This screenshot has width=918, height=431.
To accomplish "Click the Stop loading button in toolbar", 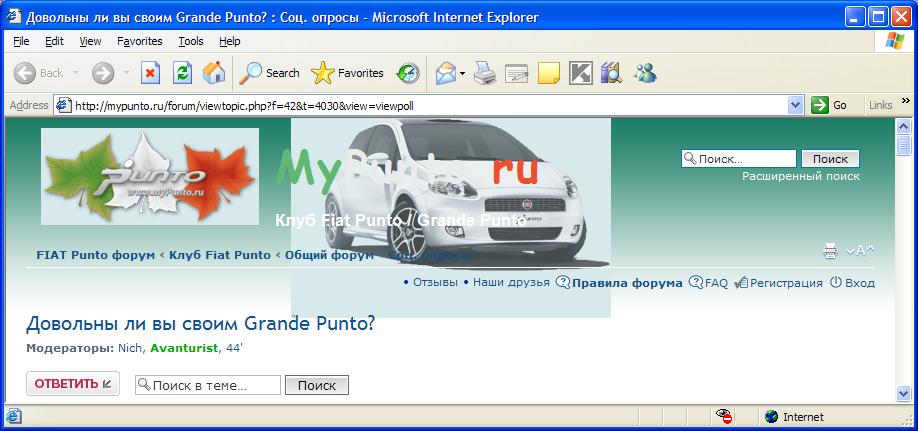I will [x=151, y=73].
